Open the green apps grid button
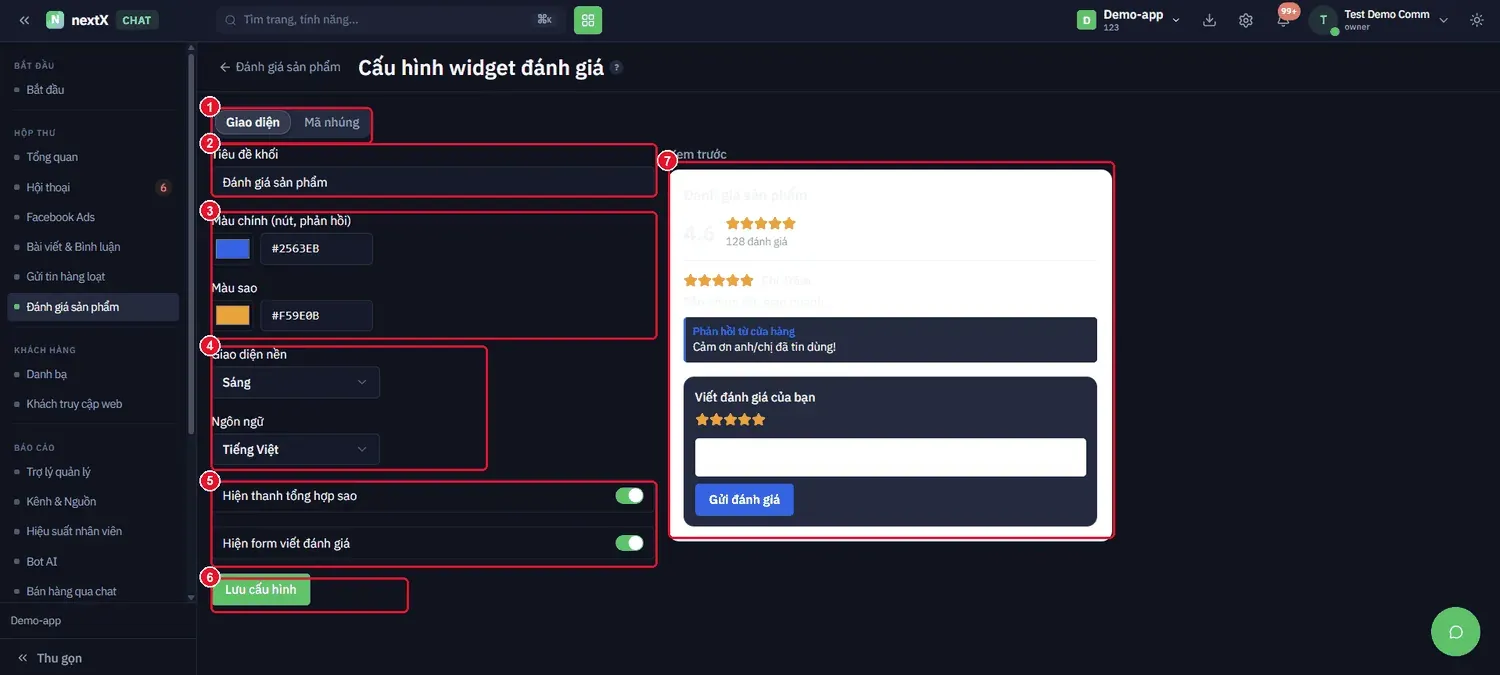Screen dimensions: 1500x675 (x=588, y=19)
